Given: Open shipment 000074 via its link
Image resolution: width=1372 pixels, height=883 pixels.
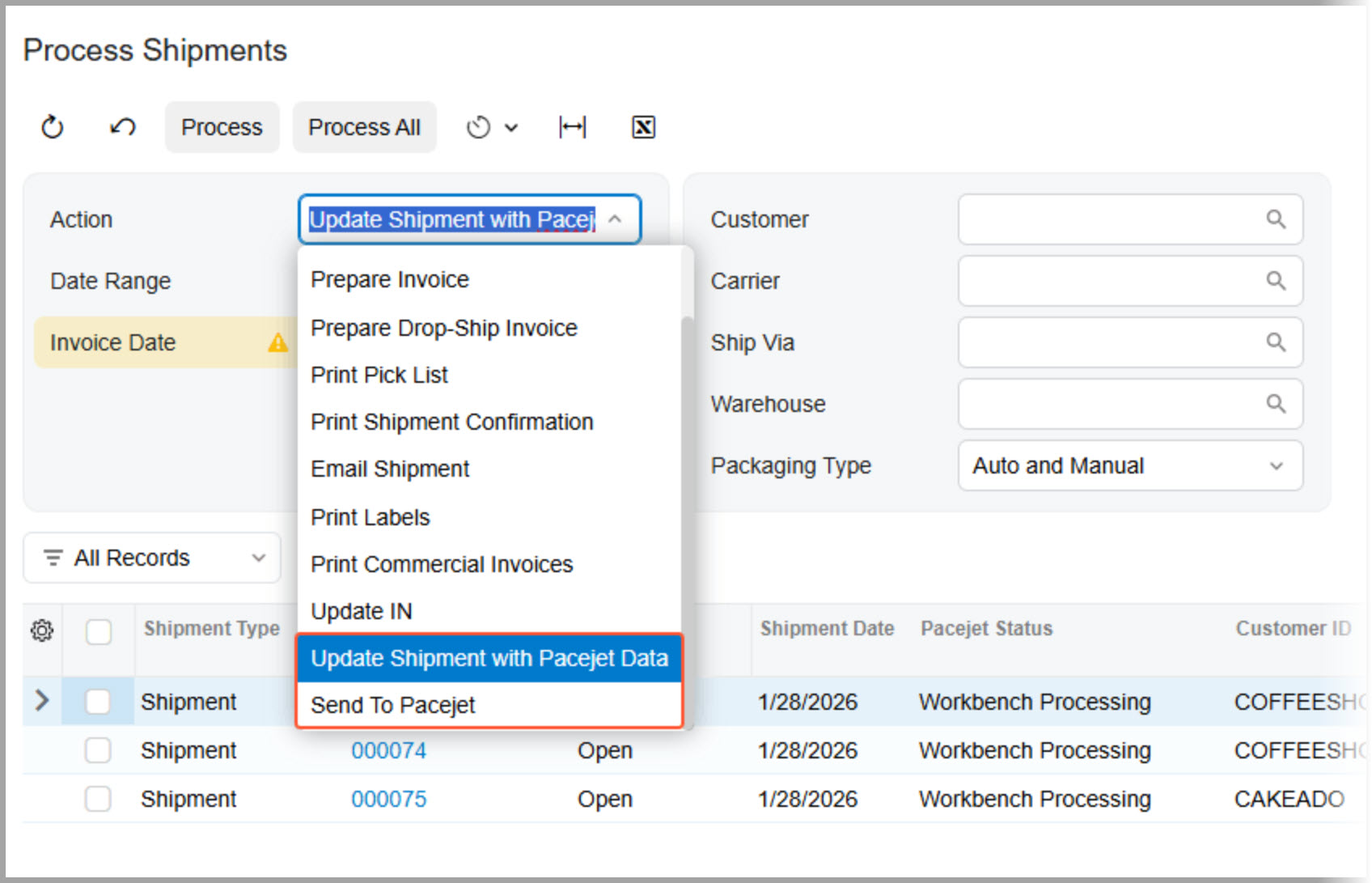Looking at the screenshot, I should click(x=389, y=750).
